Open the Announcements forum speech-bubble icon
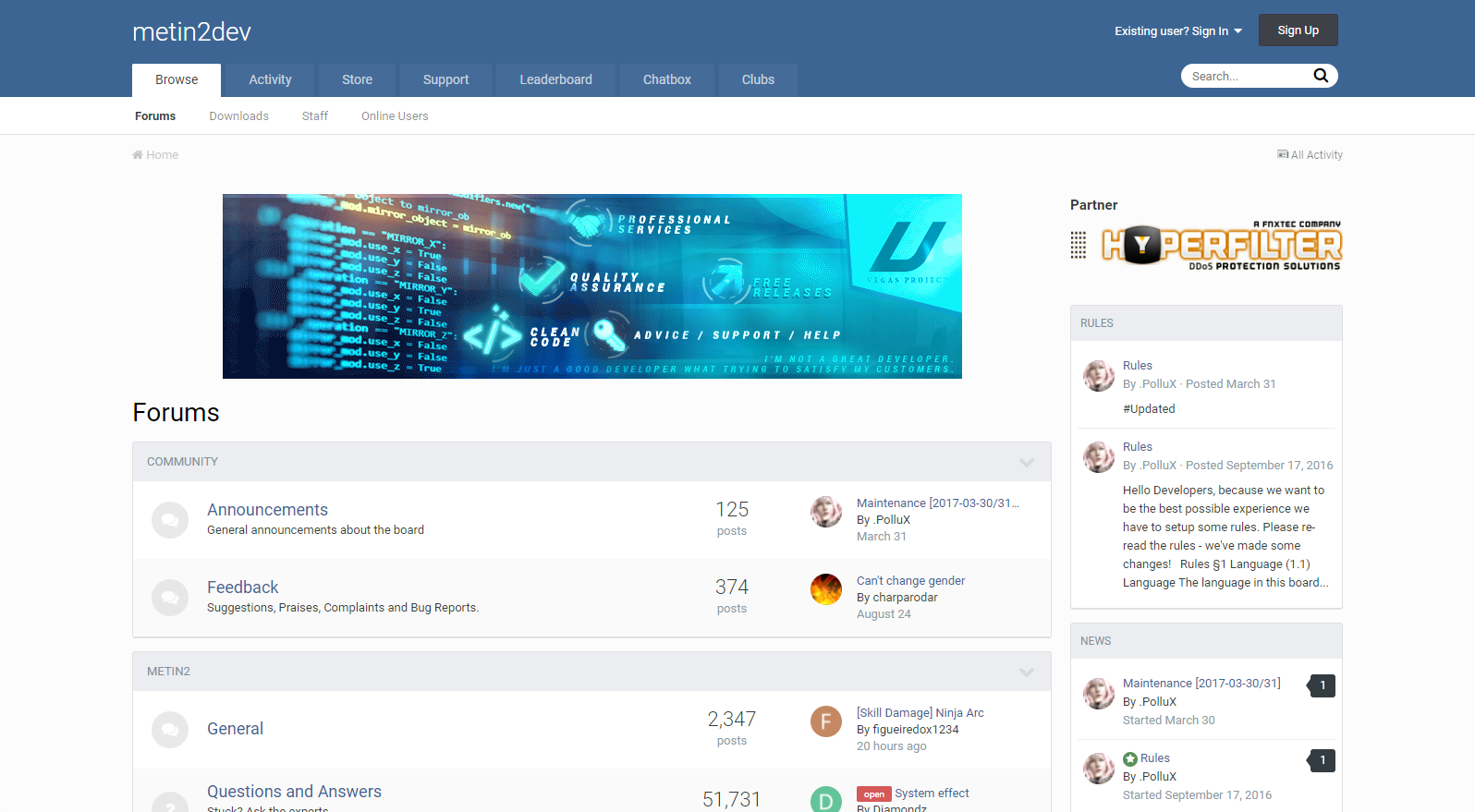This screenshot has height=812, width=1475. point(170,520)
